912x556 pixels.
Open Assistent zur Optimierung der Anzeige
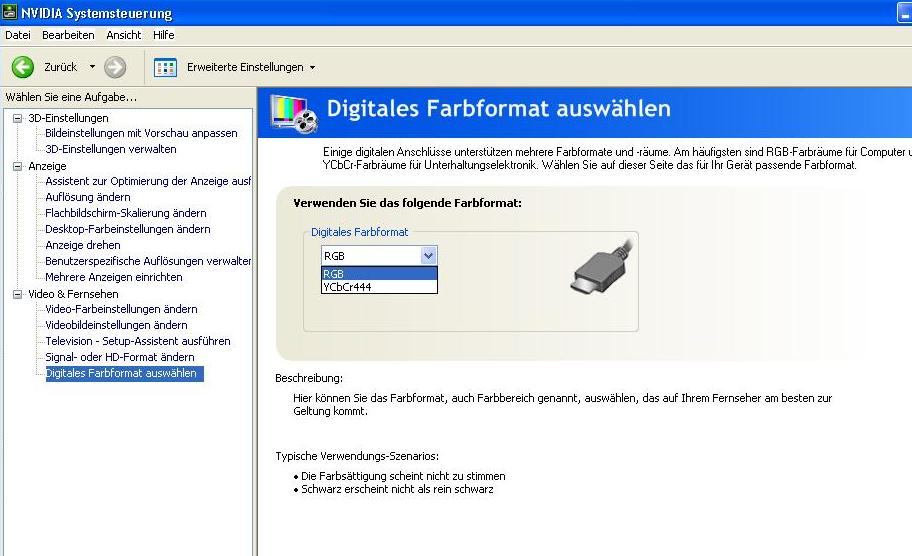pos(148,181)
